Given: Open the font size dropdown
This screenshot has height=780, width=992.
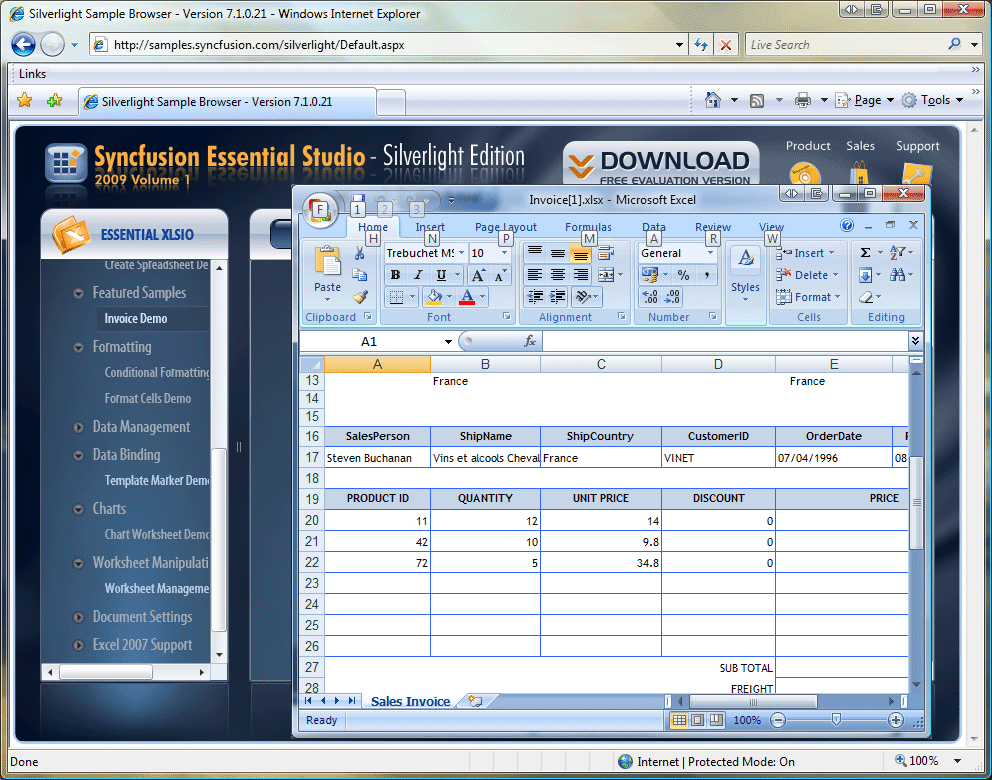Looking at the screenshot, I should click(x=503, y=253).
